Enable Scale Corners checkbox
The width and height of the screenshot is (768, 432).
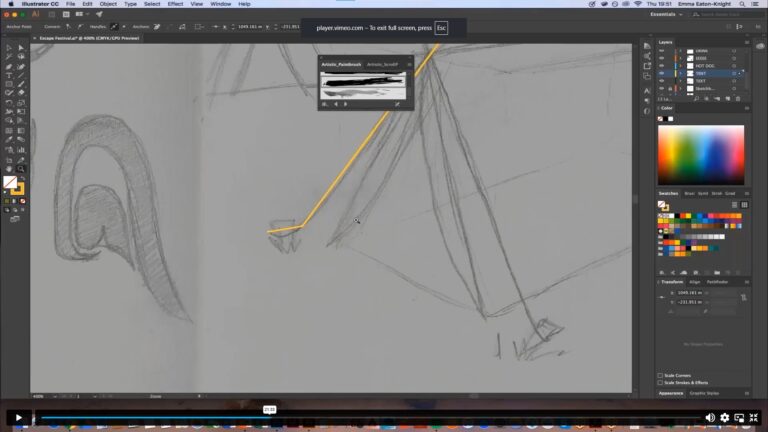coord(660,376)
